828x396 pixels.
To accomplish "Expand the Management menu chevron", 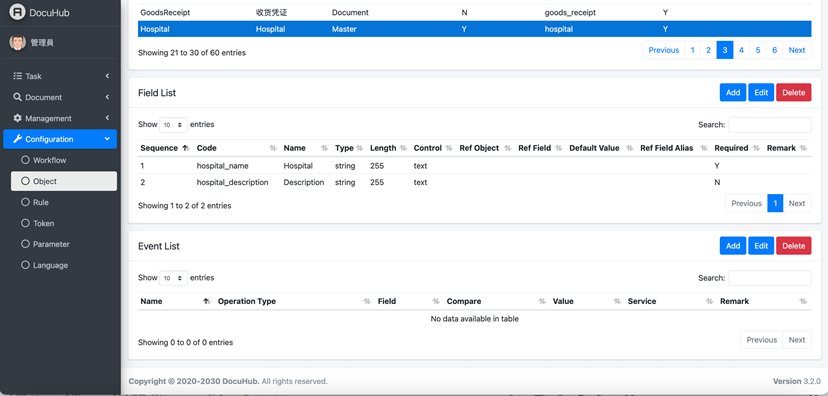I will pyautogui.click(x=107, y=118).
